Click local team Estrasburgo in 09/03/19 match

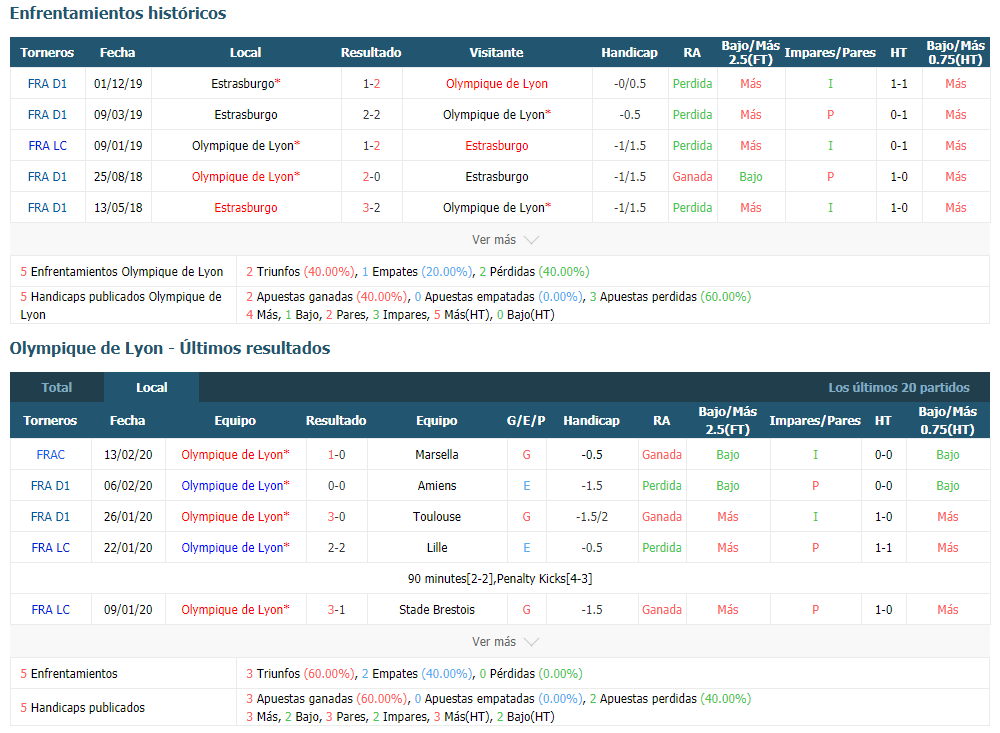pyautogui.click(x=246, y=115)
